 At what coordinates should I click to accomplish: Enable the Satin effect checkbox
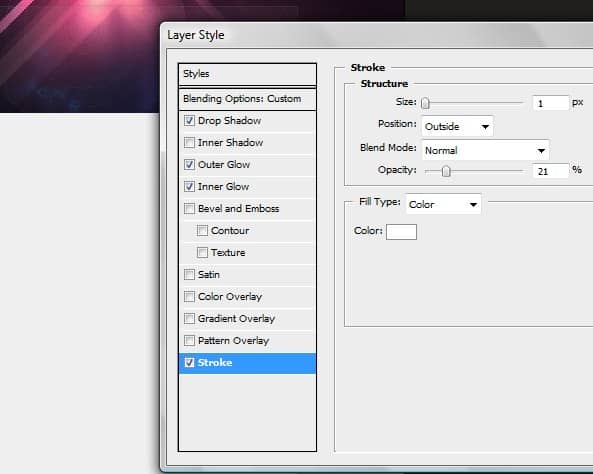(x=189, y=275)
